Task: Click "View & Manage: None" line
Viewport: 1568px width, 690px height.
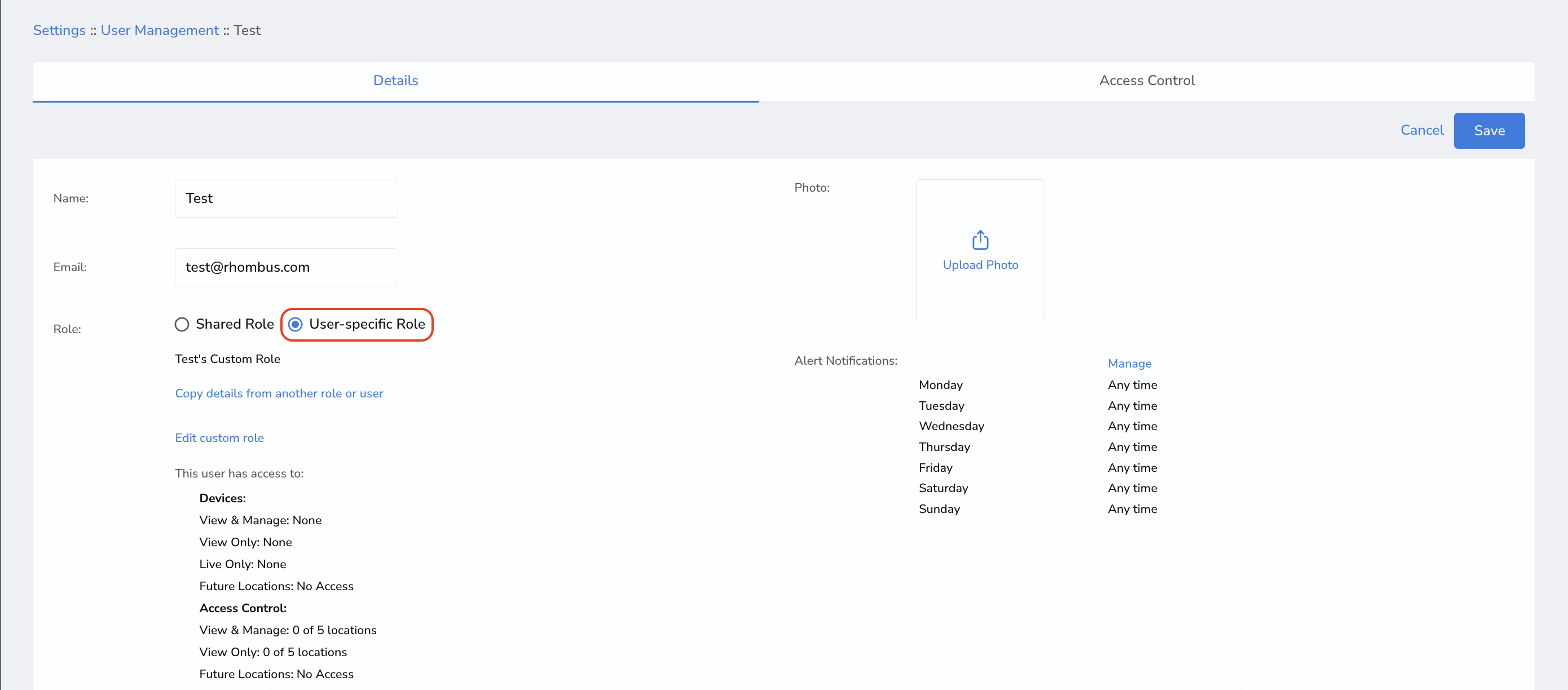Action: pos(261,520)
